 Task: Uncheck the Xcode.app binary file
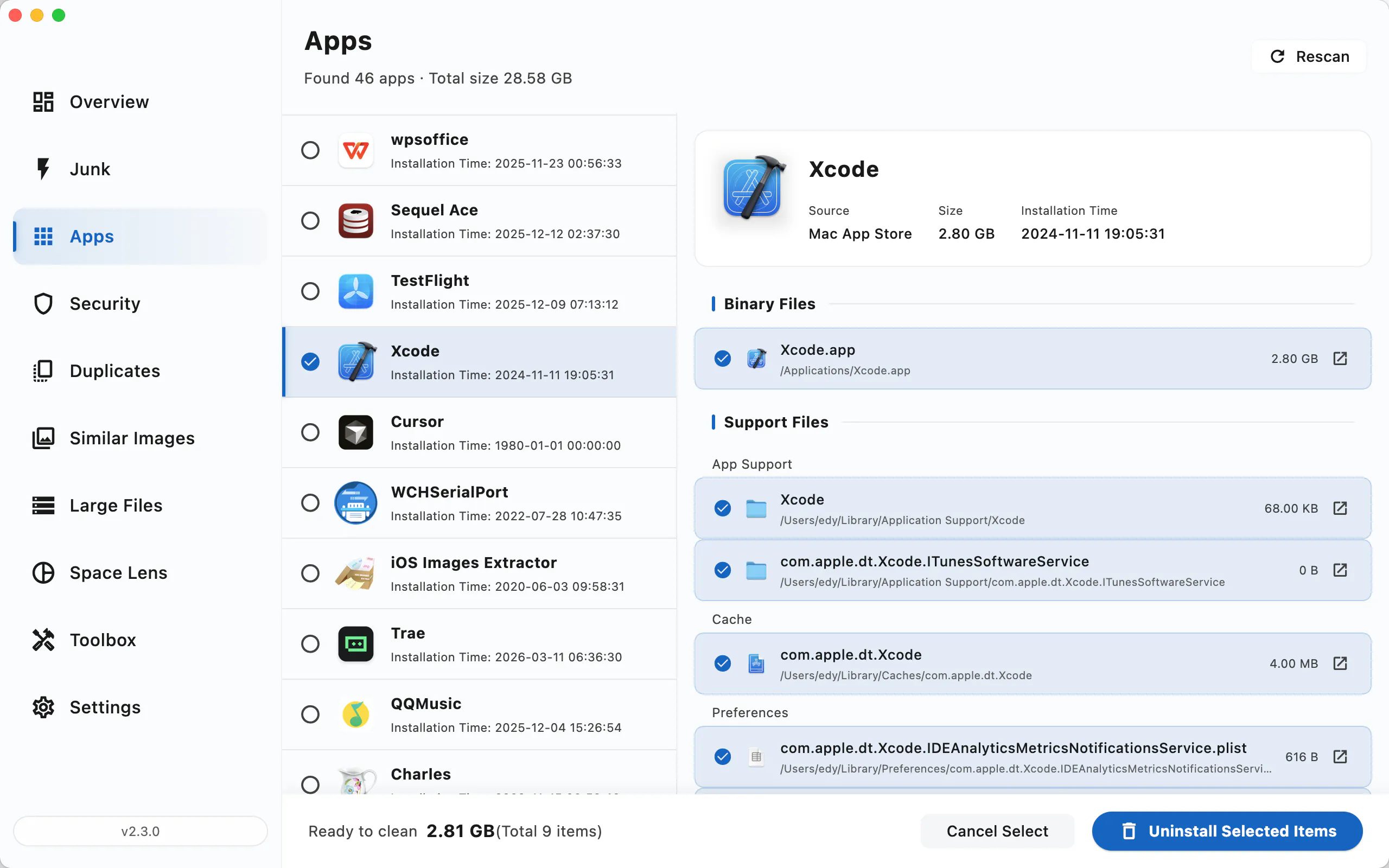tap(723, 359)
